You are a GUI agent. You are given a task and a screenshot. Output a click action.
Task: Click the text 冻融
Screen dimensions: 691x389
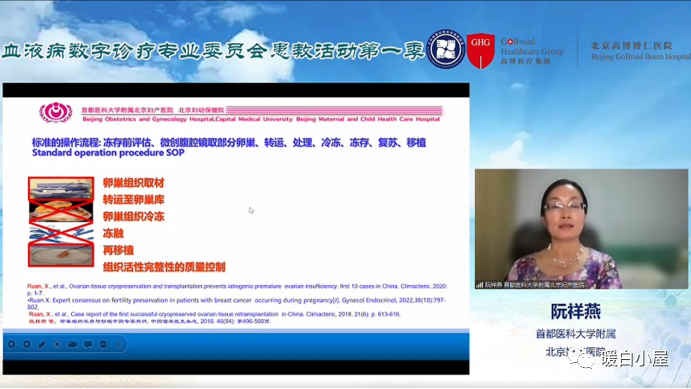point(113,233)
